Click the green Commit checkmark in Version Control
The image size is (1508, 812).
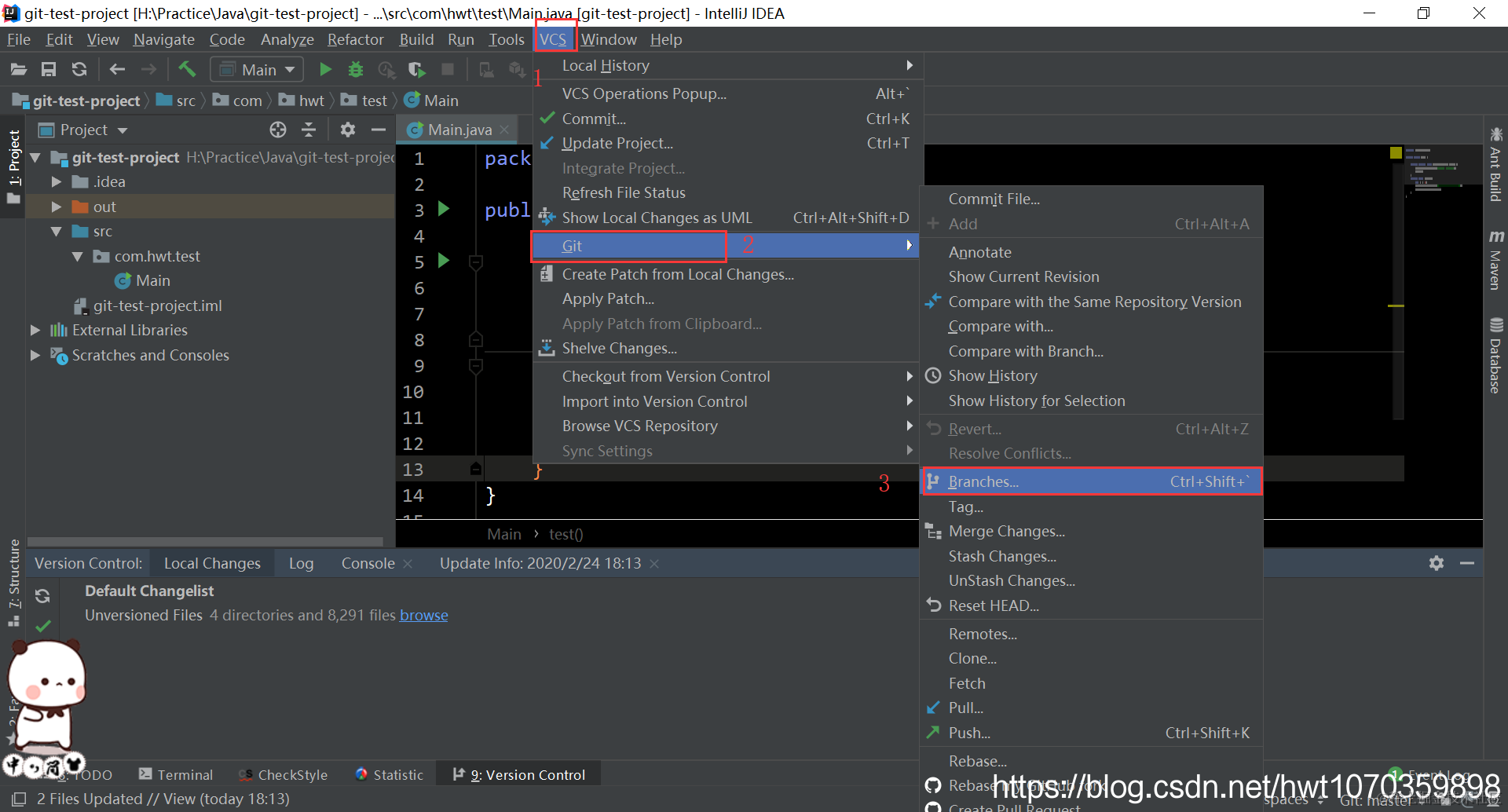click(43, 626)
